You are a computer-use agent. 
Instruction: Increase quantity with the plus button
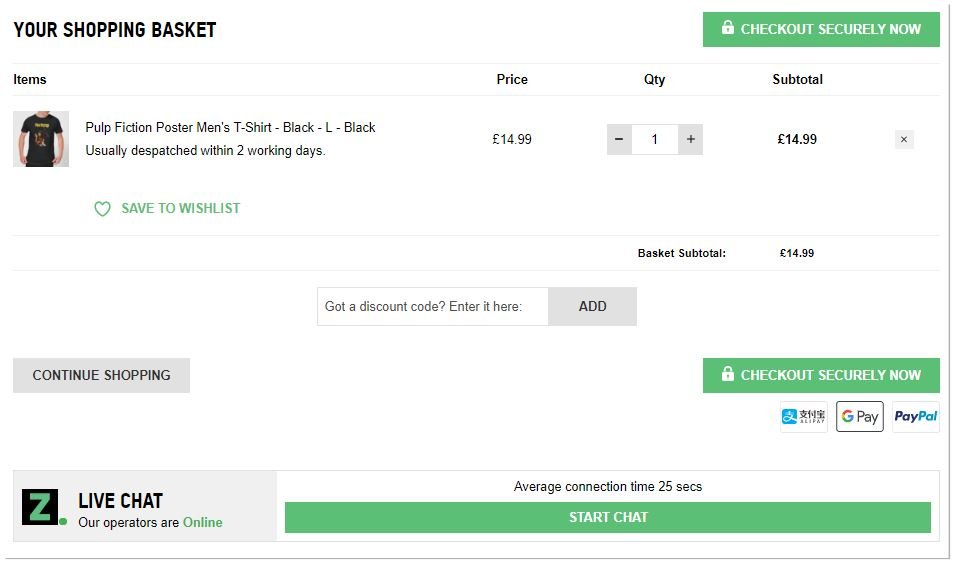pos(690,140)
